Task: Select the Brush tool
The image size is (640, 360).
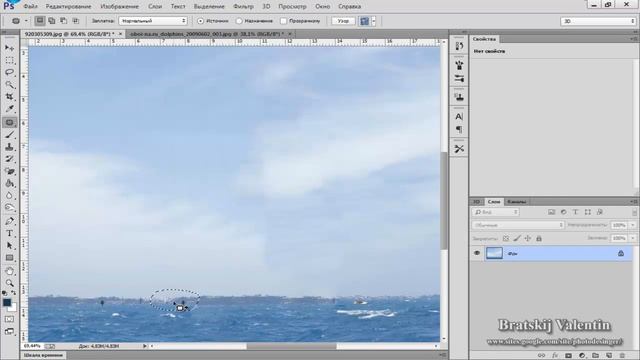Action: coord(9,135)
